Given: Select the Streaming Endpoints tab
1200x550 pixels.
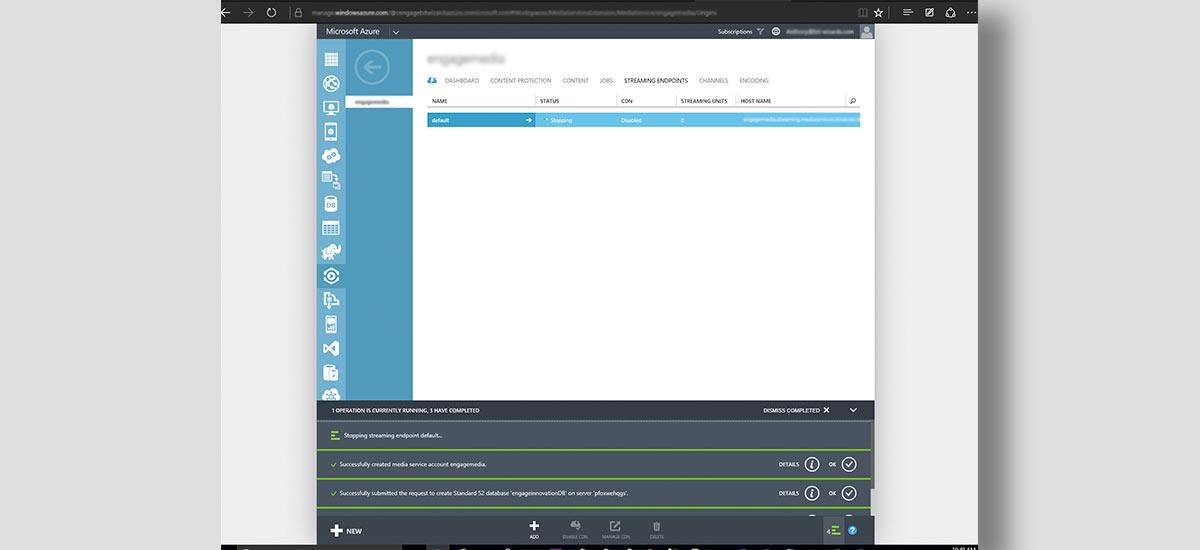Looking at the screenshot, I should pos(656,80).
